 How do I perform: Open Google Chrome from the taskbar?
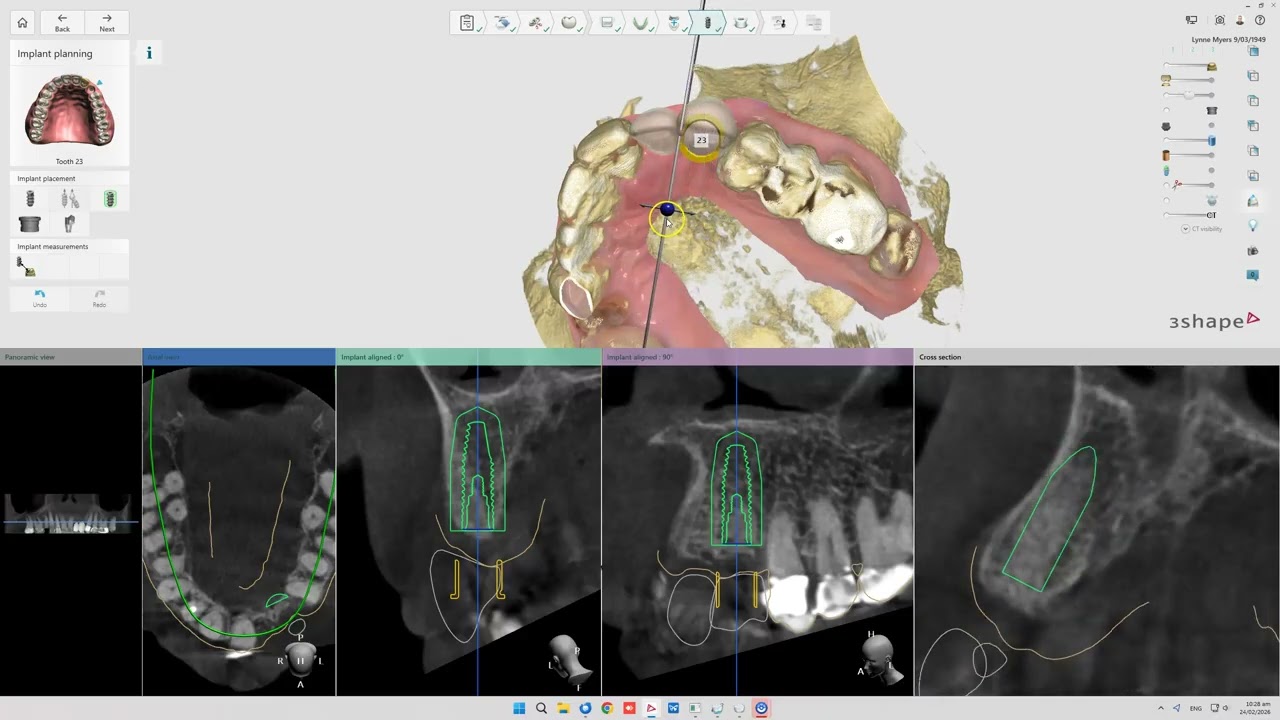click(x=607, y=708)
